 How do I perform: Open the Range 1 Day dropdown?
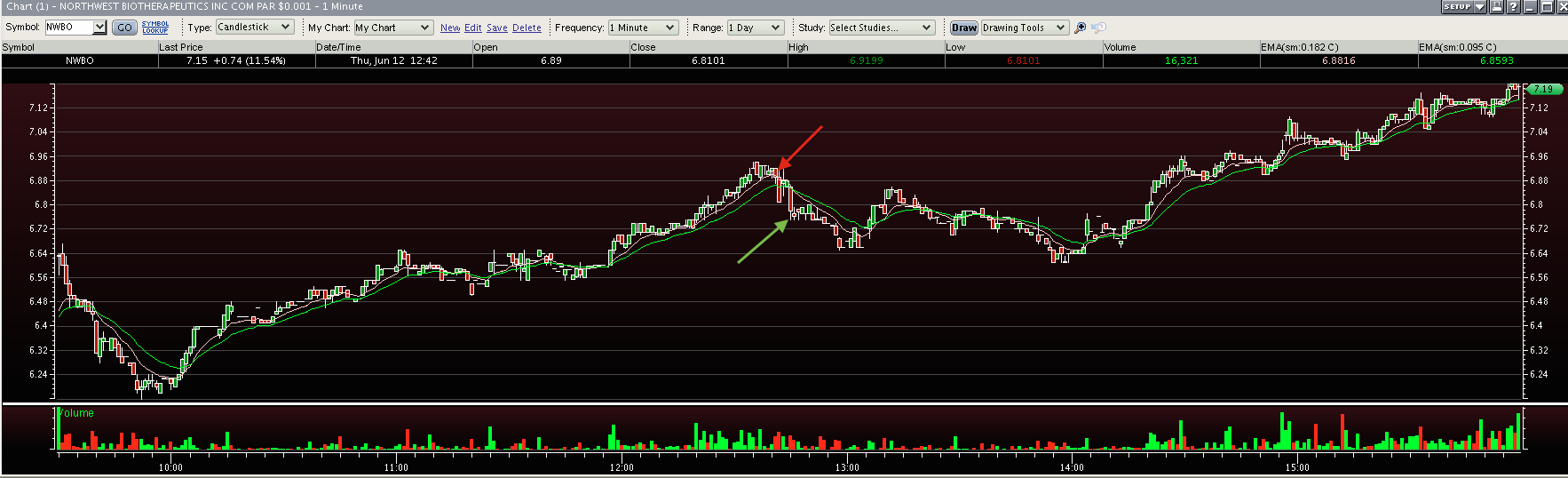click(x=756, y=28)
